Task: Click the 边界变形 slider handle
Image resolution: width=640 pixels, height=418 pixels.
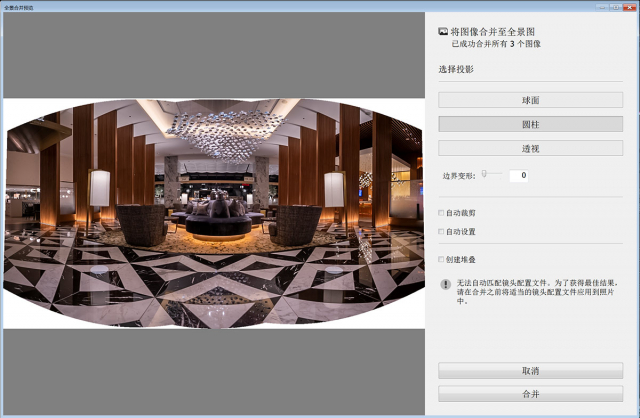Action: 484,174
